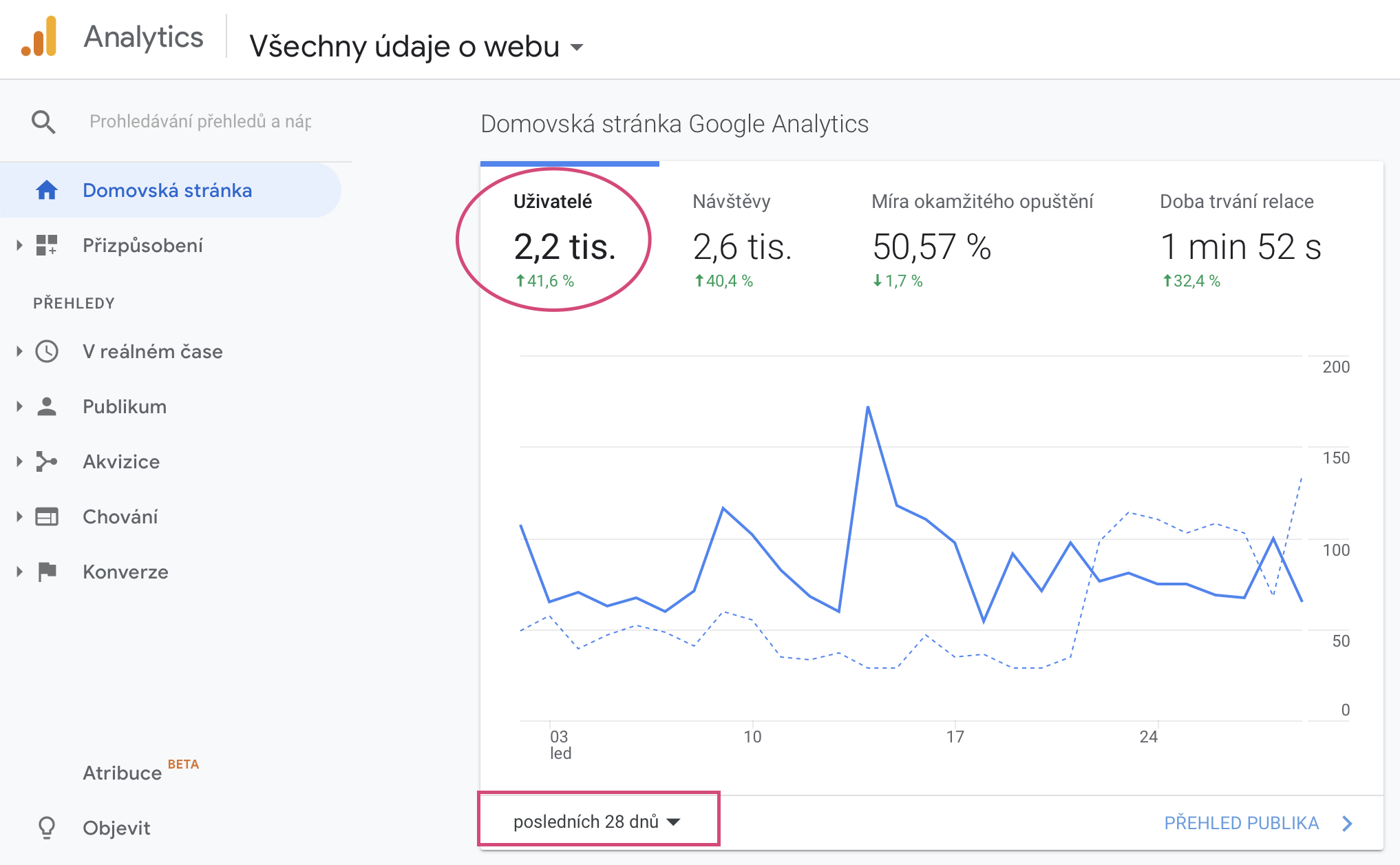Click the 40,4 % visits change value

point(723,281)
